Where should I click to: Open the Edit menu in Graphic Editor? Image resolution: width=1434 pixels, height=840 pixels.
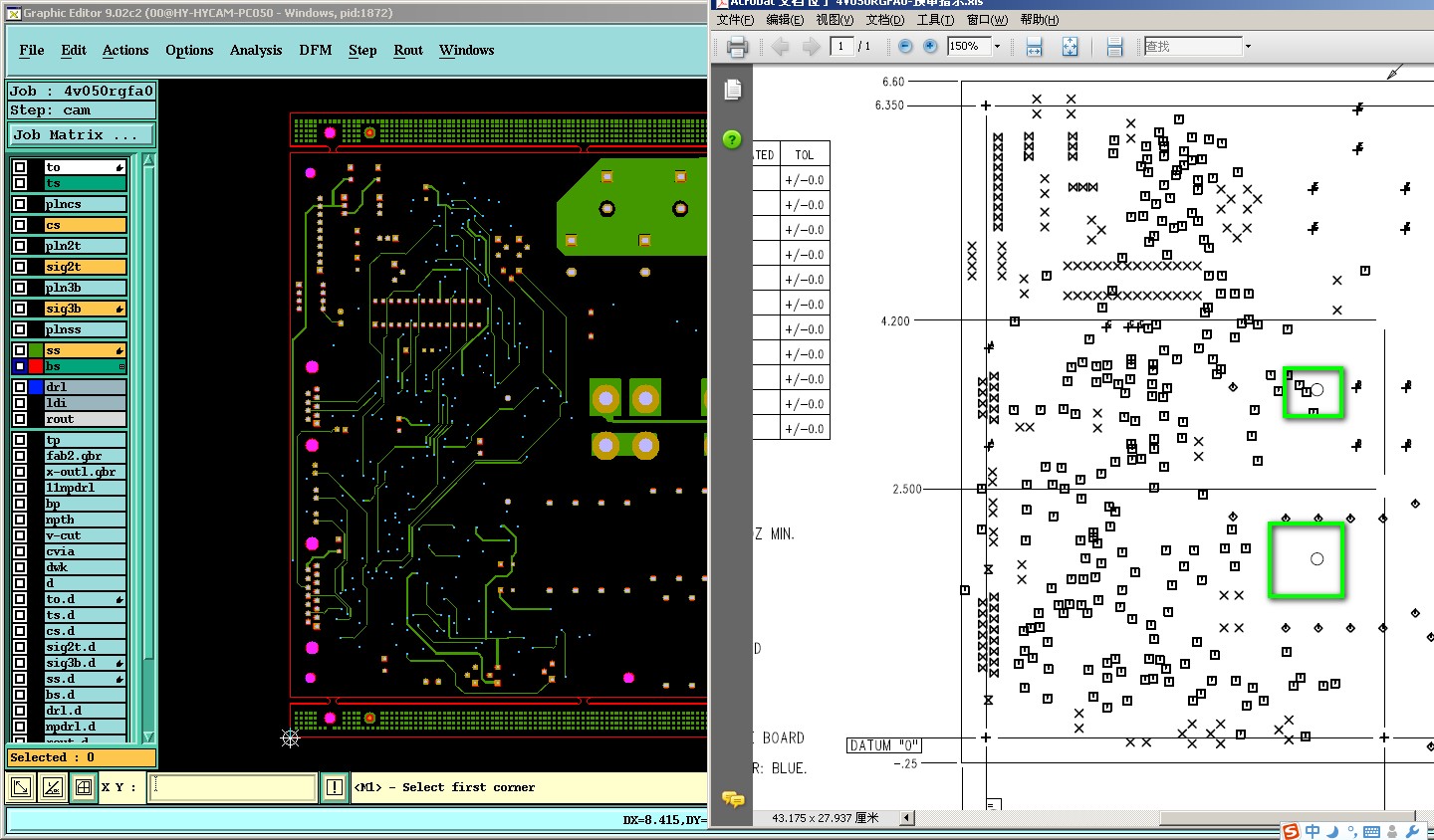point(74,50)
